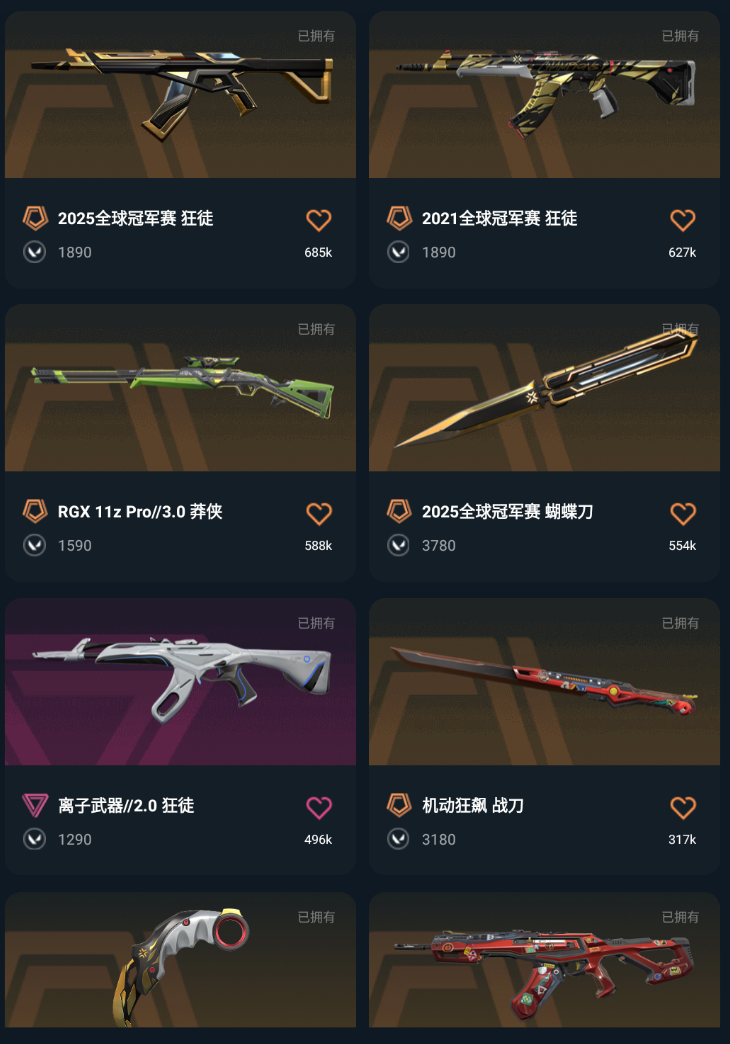Click the orange tier icon beside 2025全球冠军赛 狂徒
The image size is (730, 1044).
35,218
